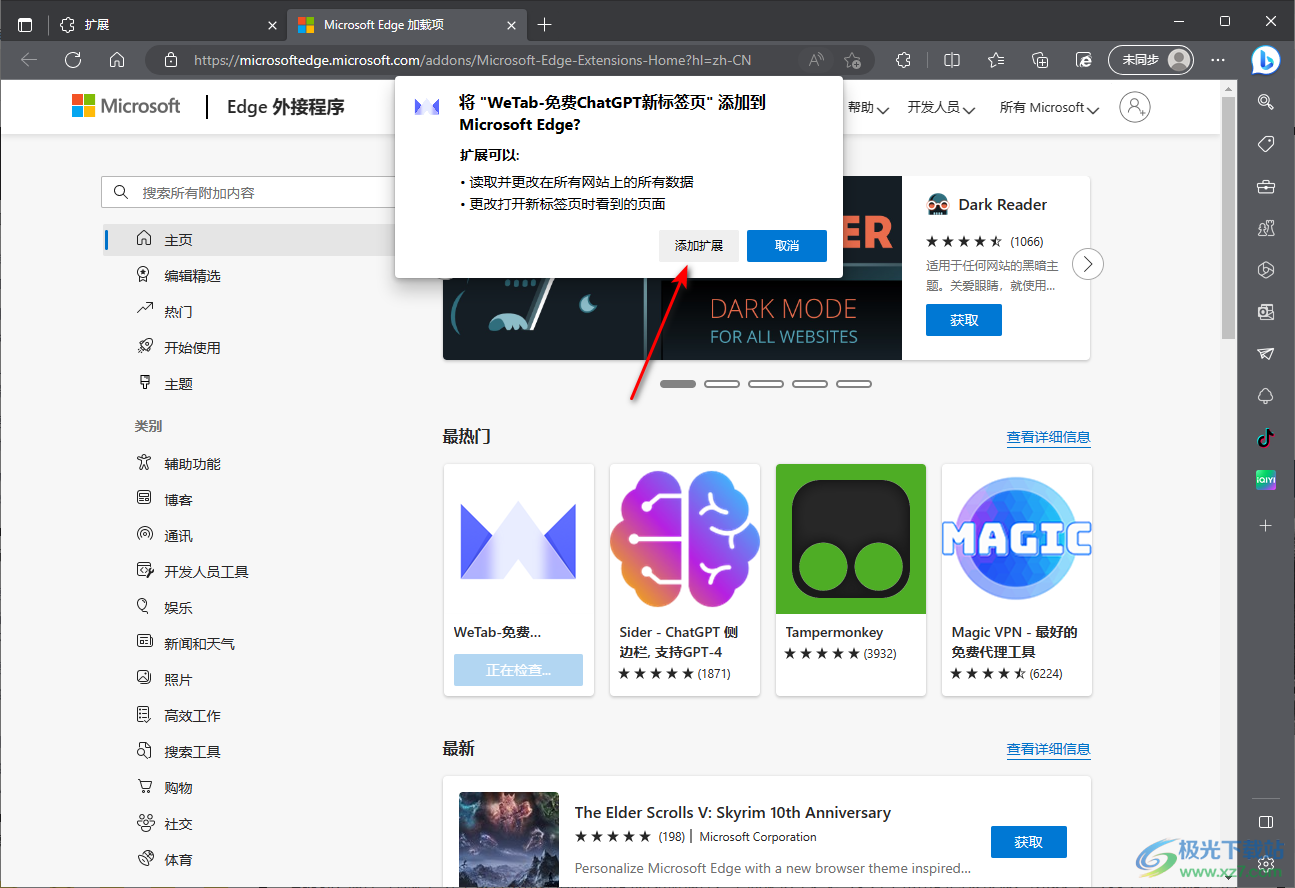The height and width of the screenshot is (888, 1295).
Task: Advance carousel with next arrow
Action: (x=1088, y=265)
